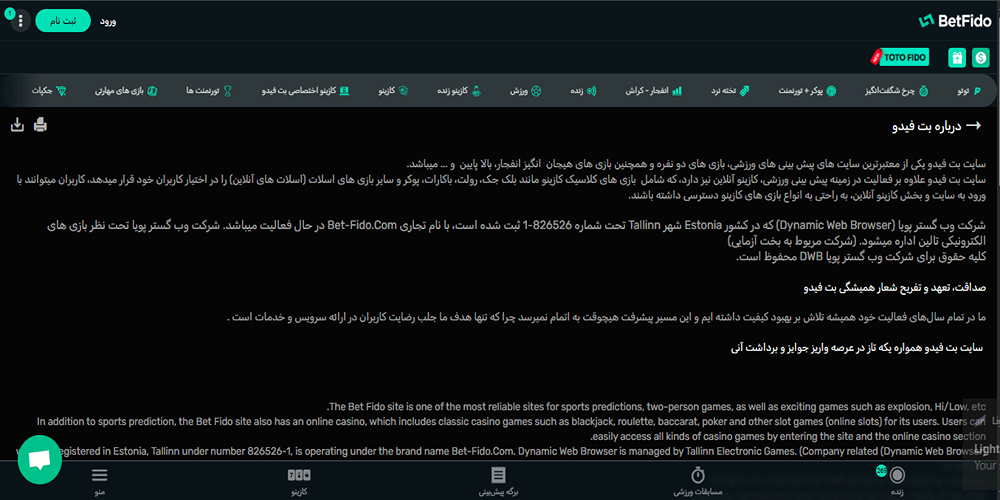Open the three-dot options menu

(x=18, y=21)
